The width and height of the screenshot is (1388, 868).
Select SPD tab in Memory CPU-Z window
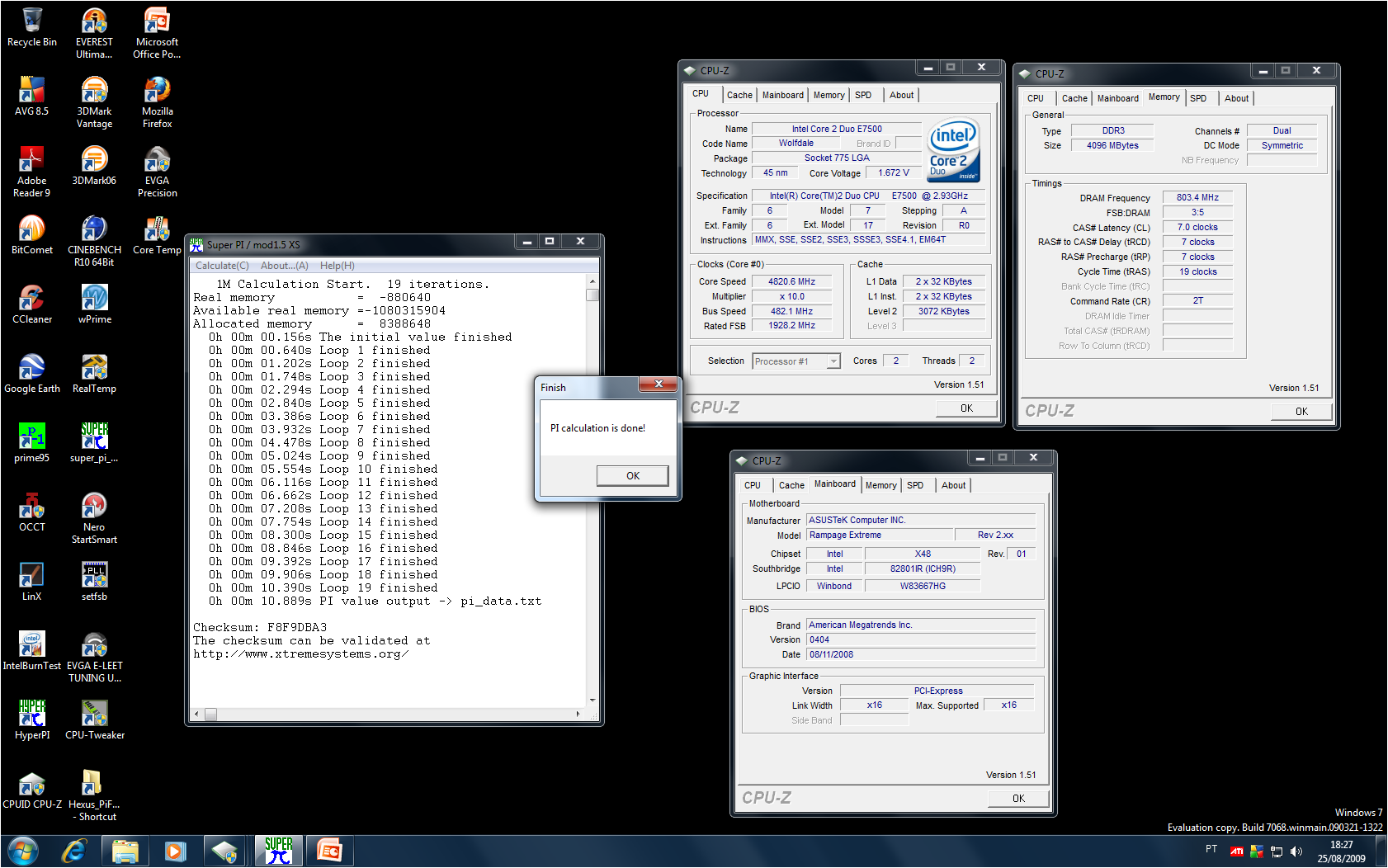pos(1198,98)
